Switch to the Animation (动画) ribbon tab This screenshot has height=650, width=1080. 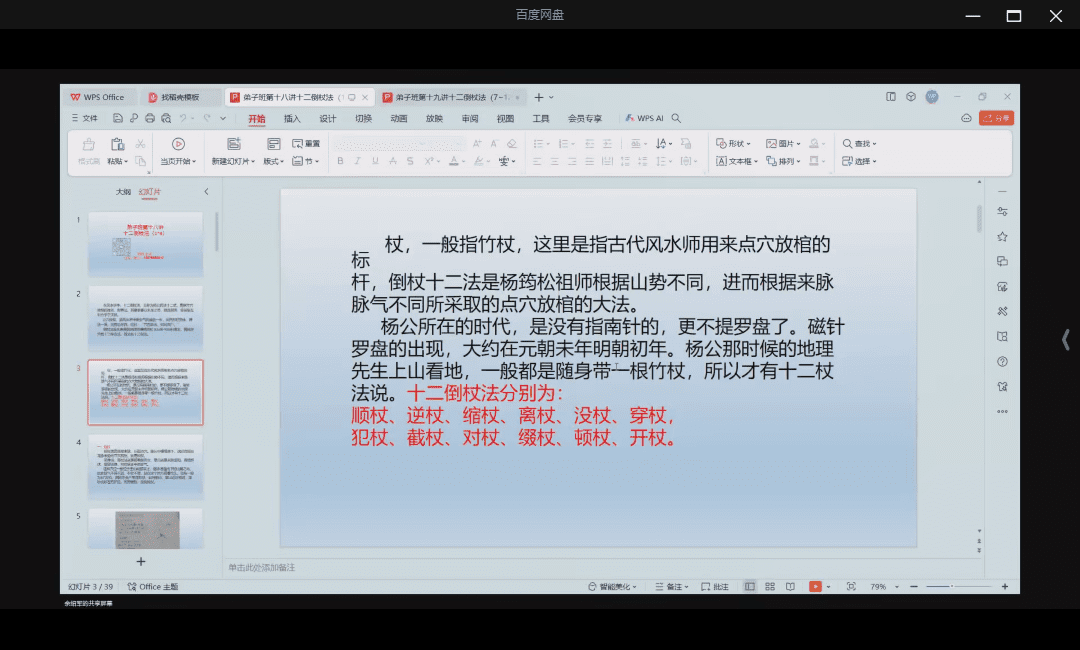tap(399, 118)
